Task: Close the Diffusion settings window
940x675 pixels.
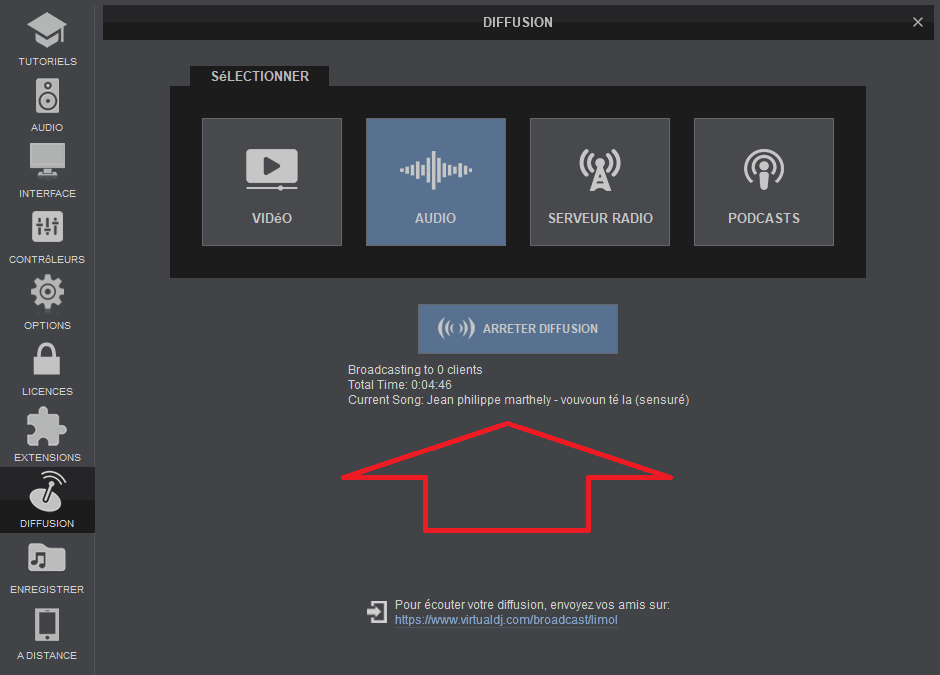Action: coord(918,22)
